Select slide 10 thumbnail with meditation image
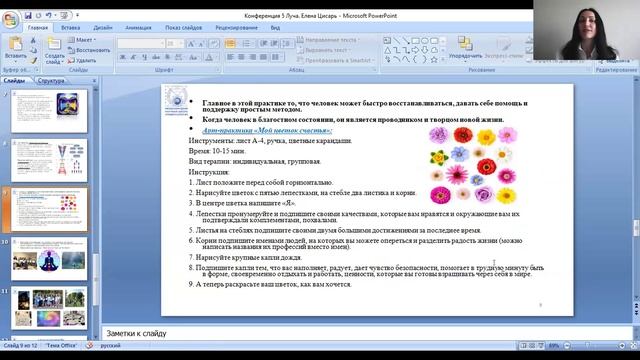 tap(49, 259)
